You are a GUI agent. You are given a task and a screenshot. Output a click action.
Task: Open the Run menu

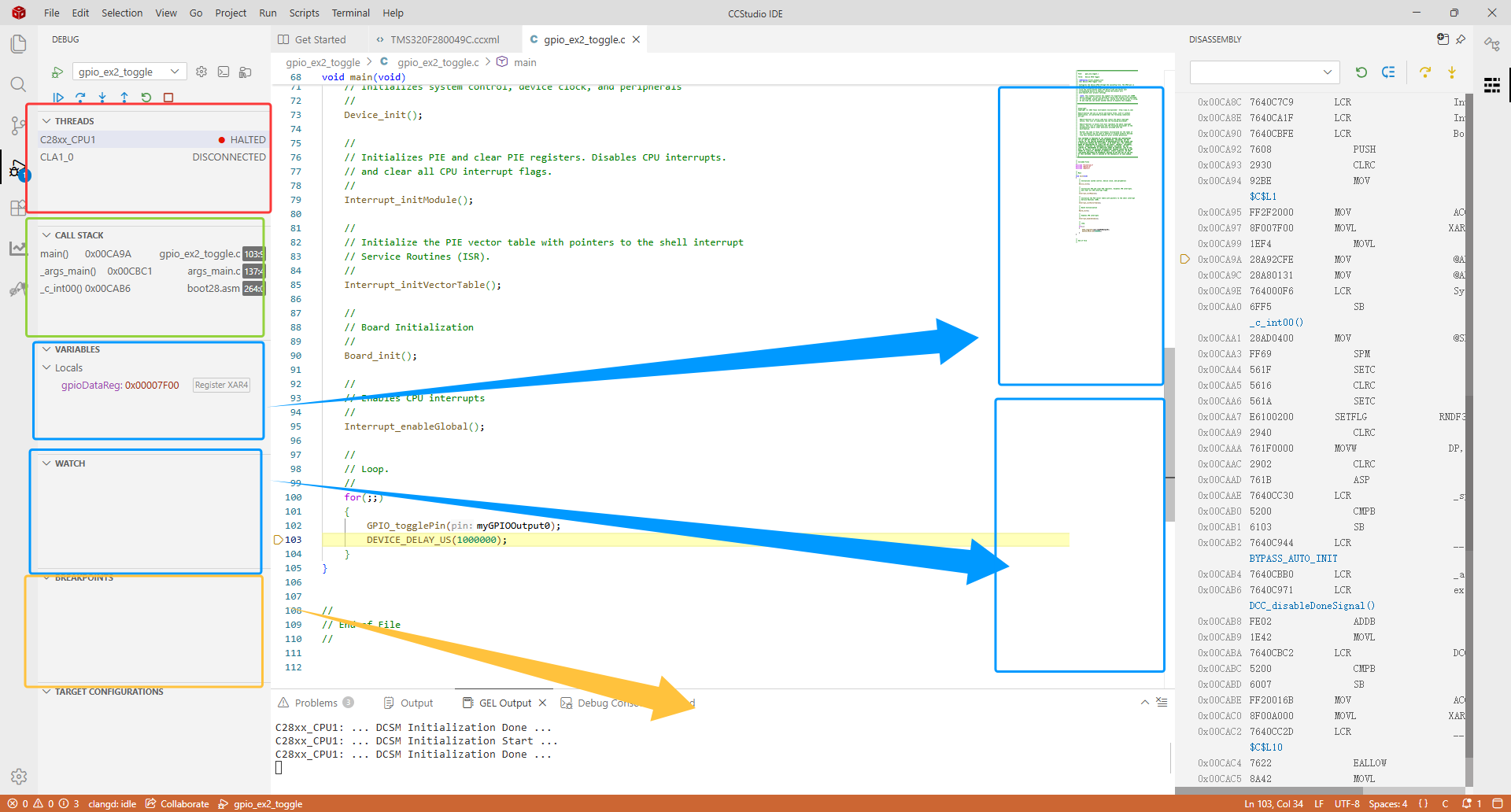point(268,13)
